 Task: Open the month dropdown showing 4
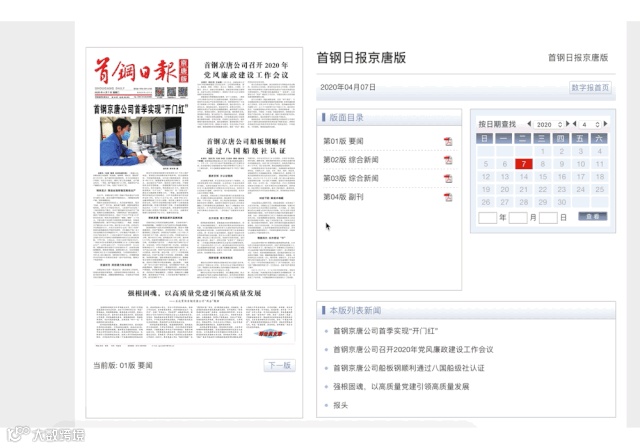coord(590,124)
